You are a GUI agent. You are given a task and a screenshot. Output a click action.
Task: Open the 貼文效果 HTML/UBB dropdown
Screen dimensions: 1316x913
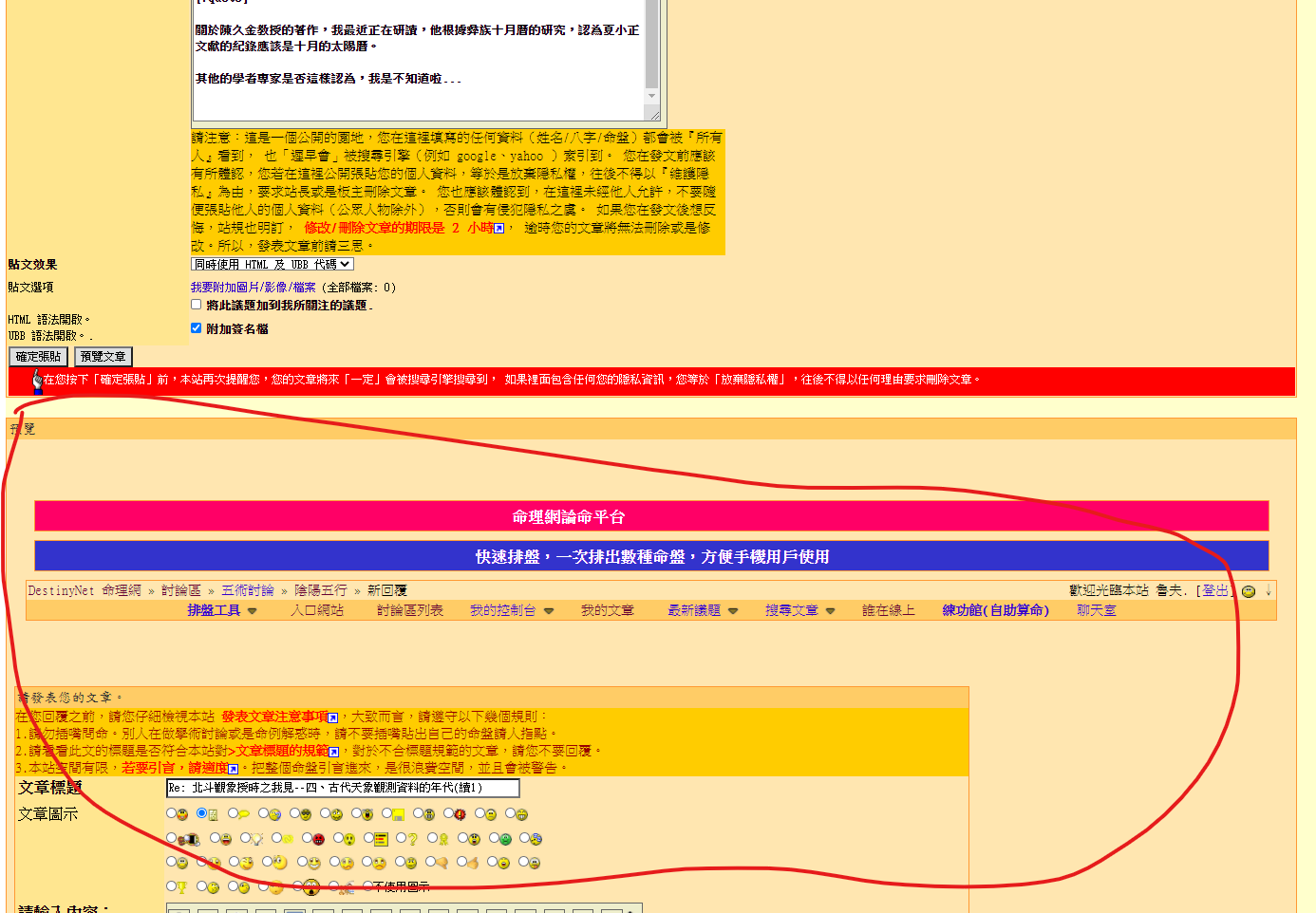coord(273,264)
